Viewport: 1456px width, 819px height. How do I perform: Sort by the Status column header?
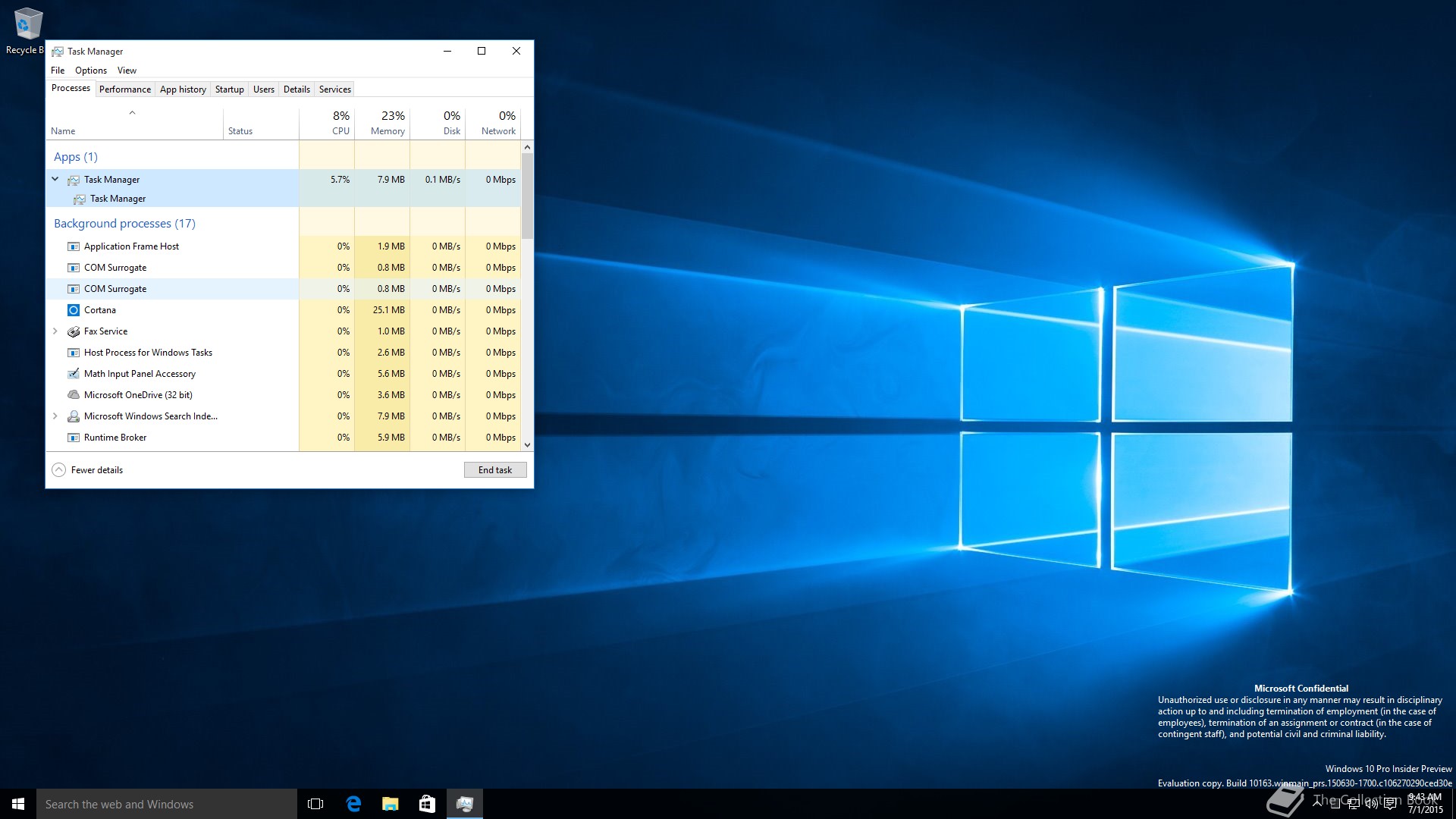[x=261, y=123]
